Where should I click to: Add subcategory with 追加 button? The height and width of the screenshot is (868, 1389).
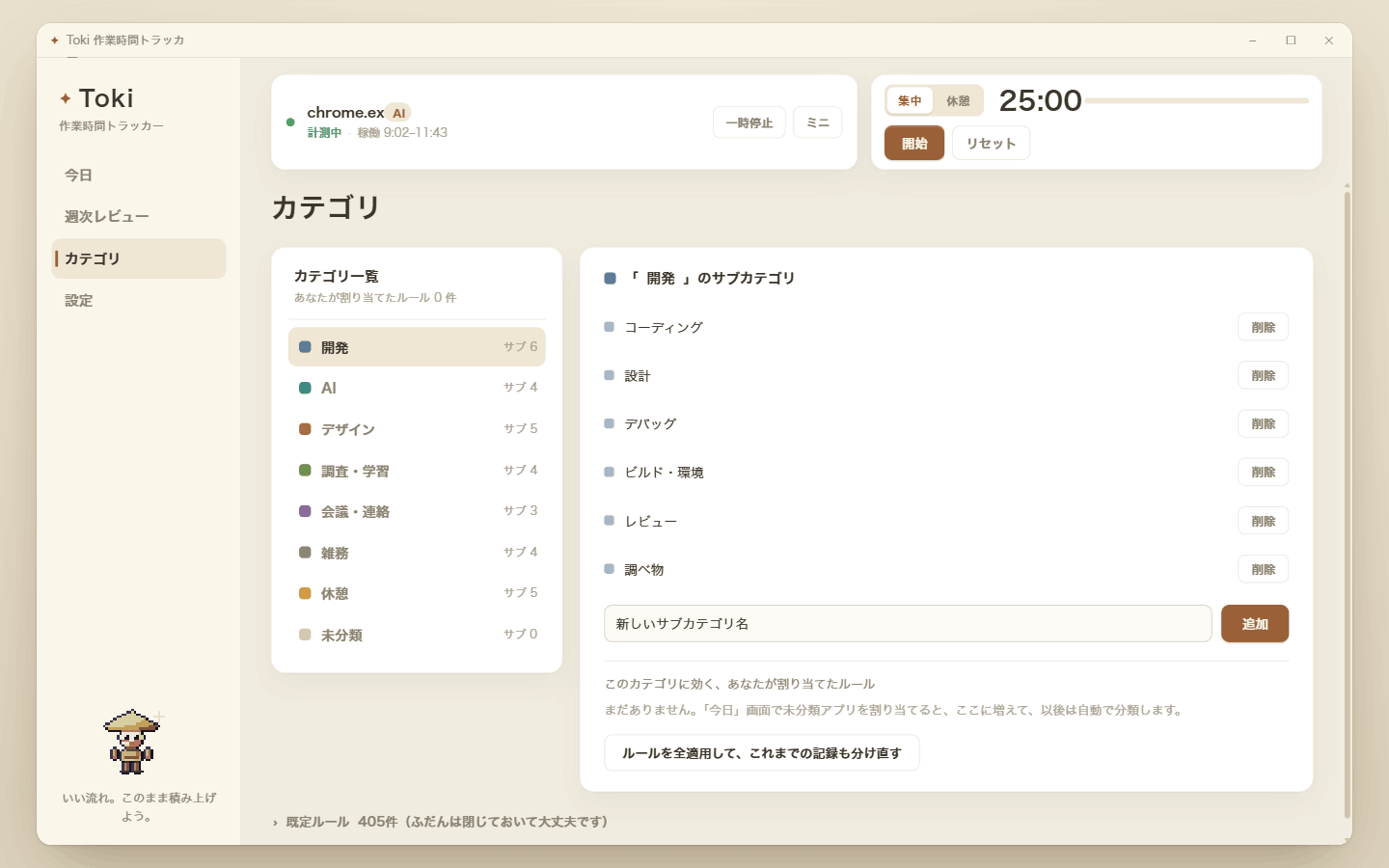tap(1255, 623)
